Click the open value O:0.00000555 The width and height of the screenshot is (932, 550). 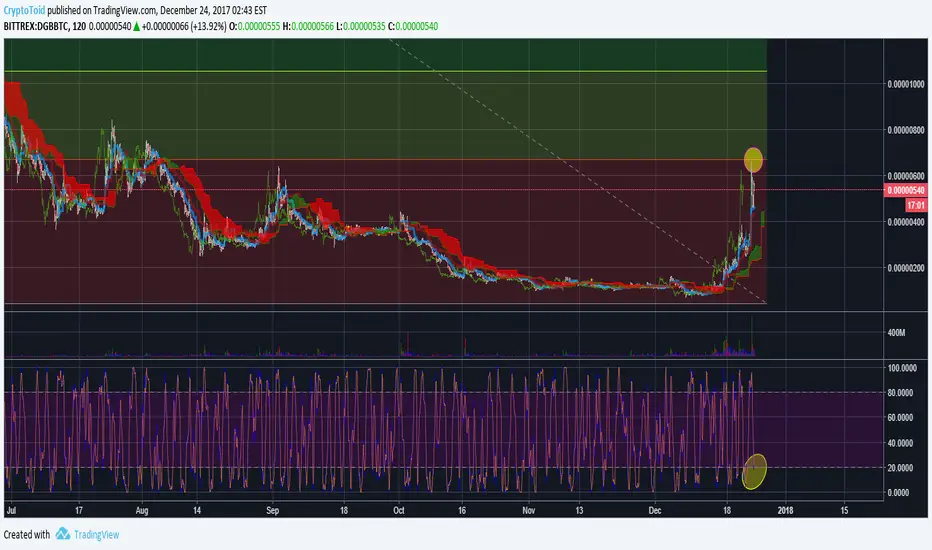coord(254,26)
